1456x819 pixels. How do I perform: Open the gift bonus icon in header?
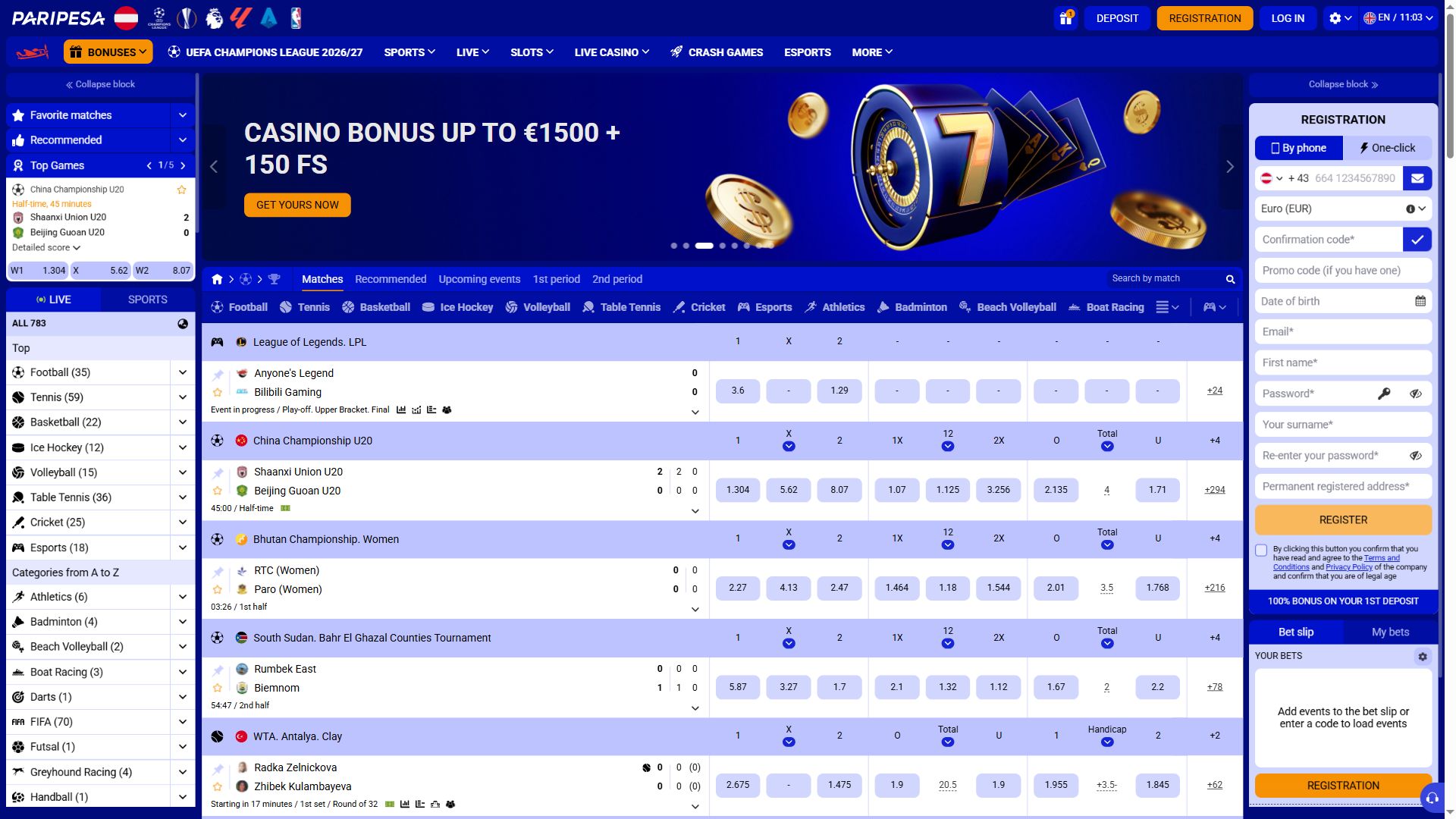tap(1065, 18)
